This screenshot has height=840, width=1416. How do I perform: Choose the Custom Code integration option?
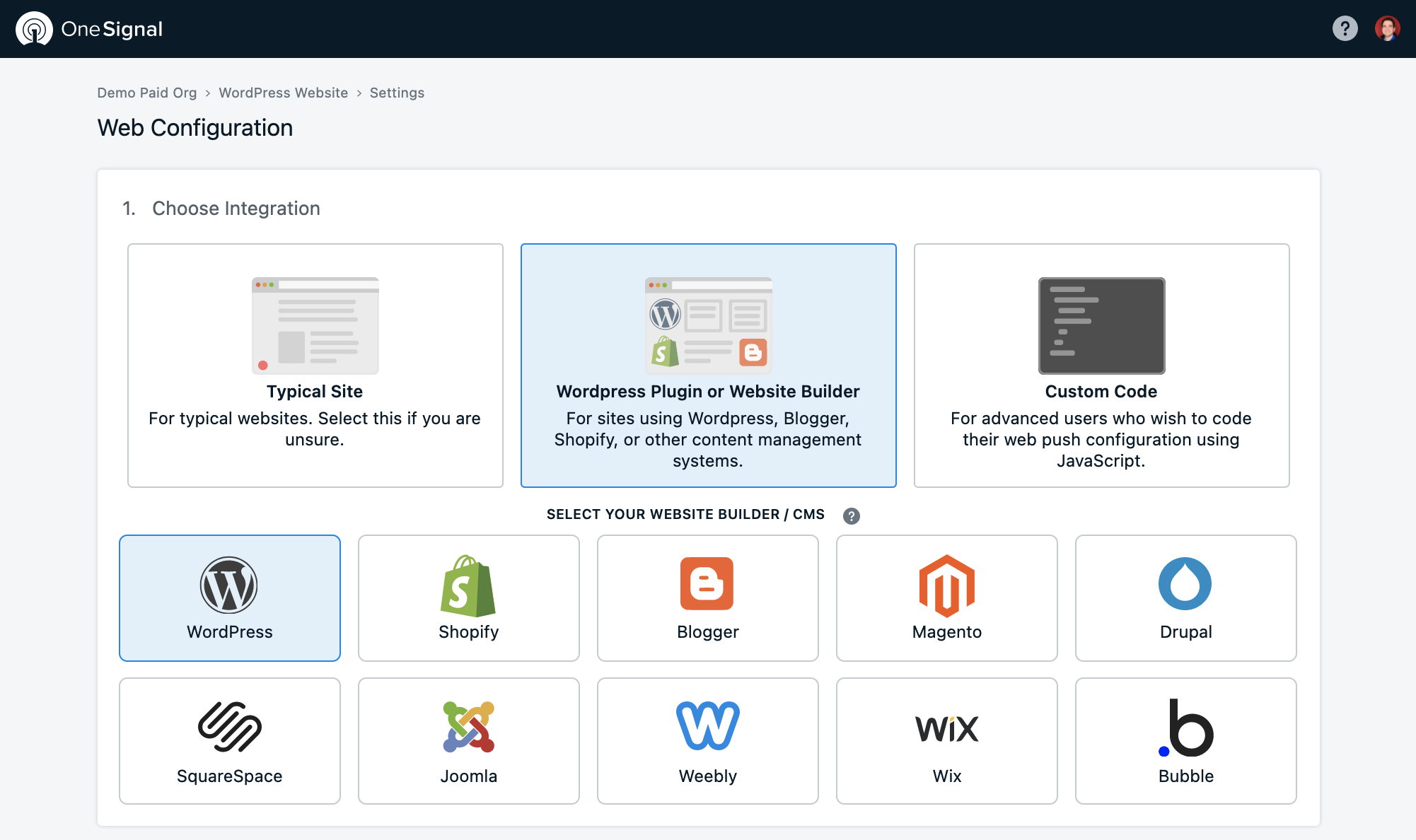[1101, 366]
